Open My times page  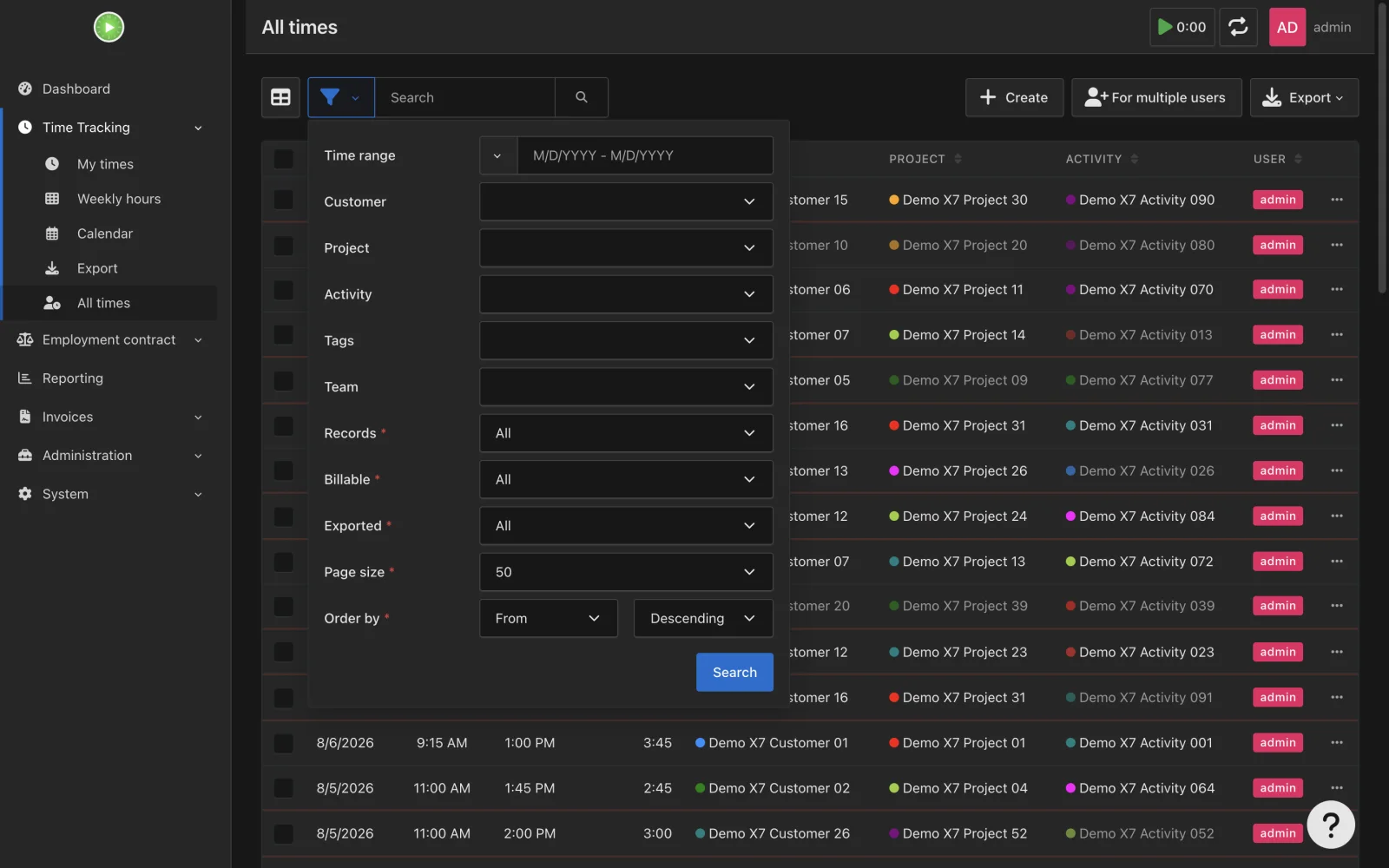pyautogui.click(x=105, y=164)
